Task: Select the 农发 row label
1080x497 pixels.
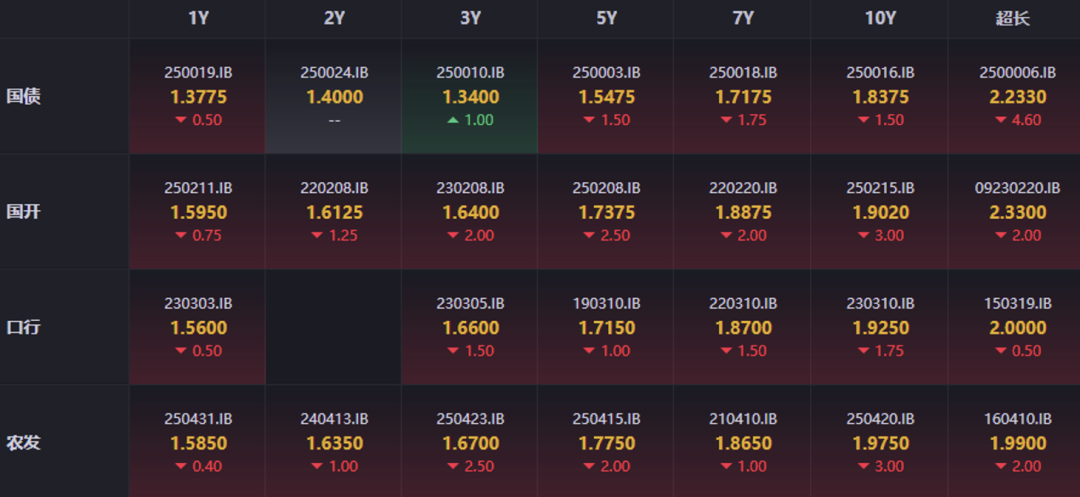Action: pos(23,442)
